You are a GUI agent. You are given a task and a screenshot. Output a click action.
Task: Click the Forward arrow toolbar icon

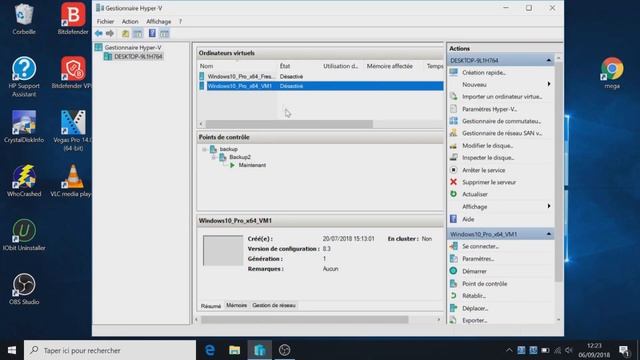pyautogui.click(x=110, y=33)
